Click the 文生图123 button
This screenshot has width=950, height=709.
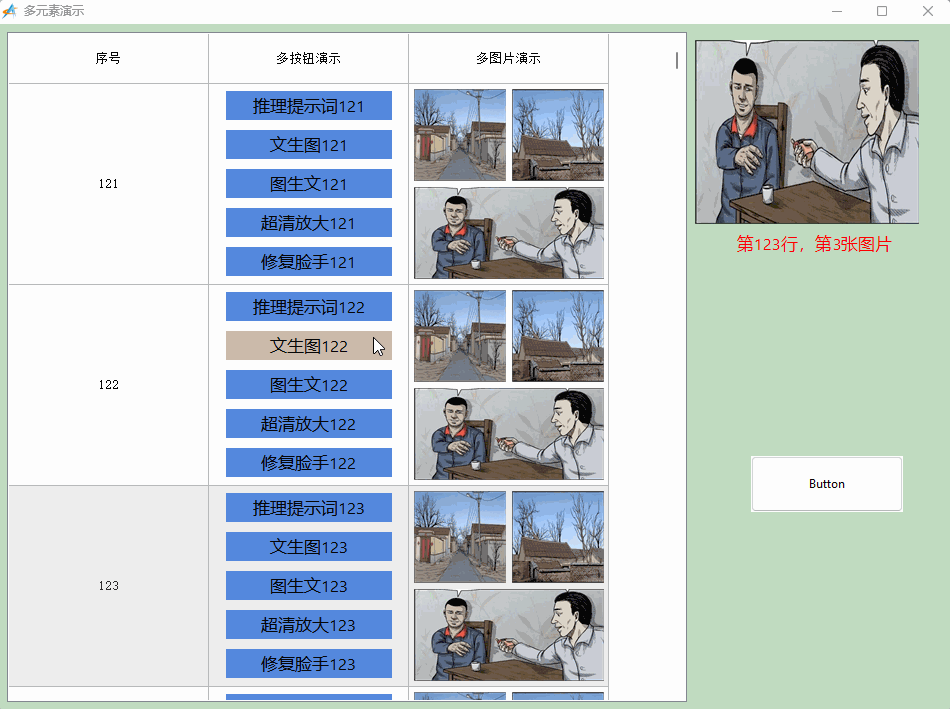tap(309, 547)
